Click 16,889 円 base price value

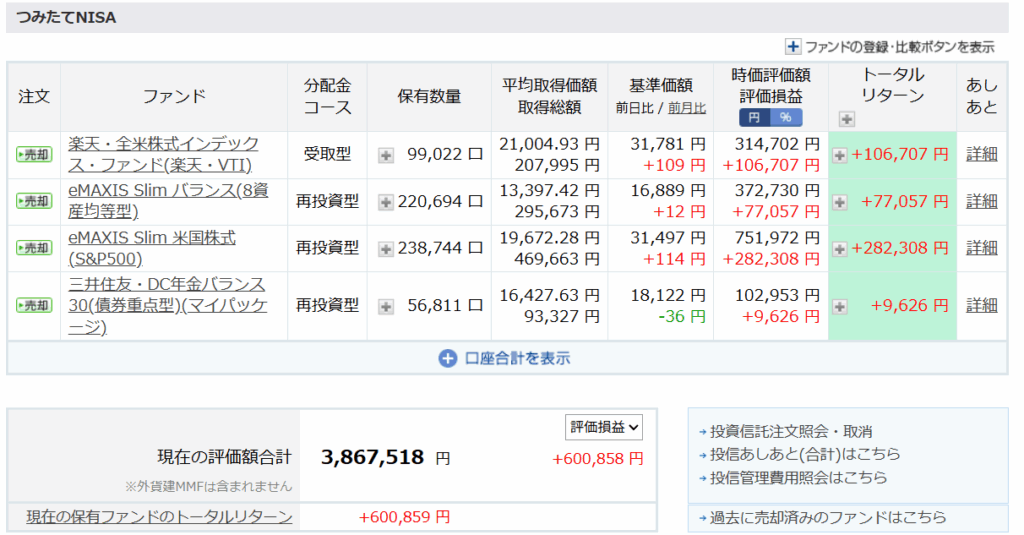[668, 191]
